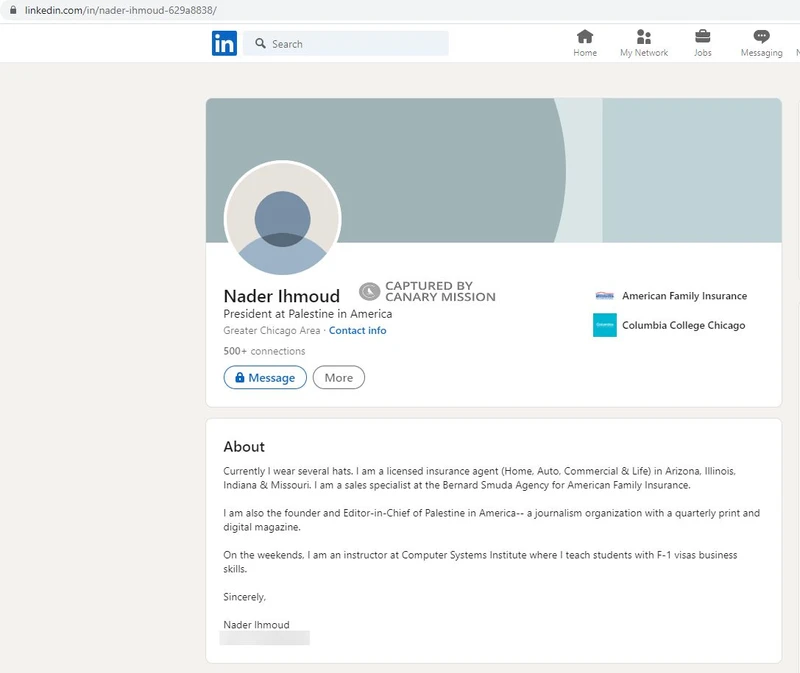Open the Home tab
Screen dimensions: 800x673
(585, 43)
